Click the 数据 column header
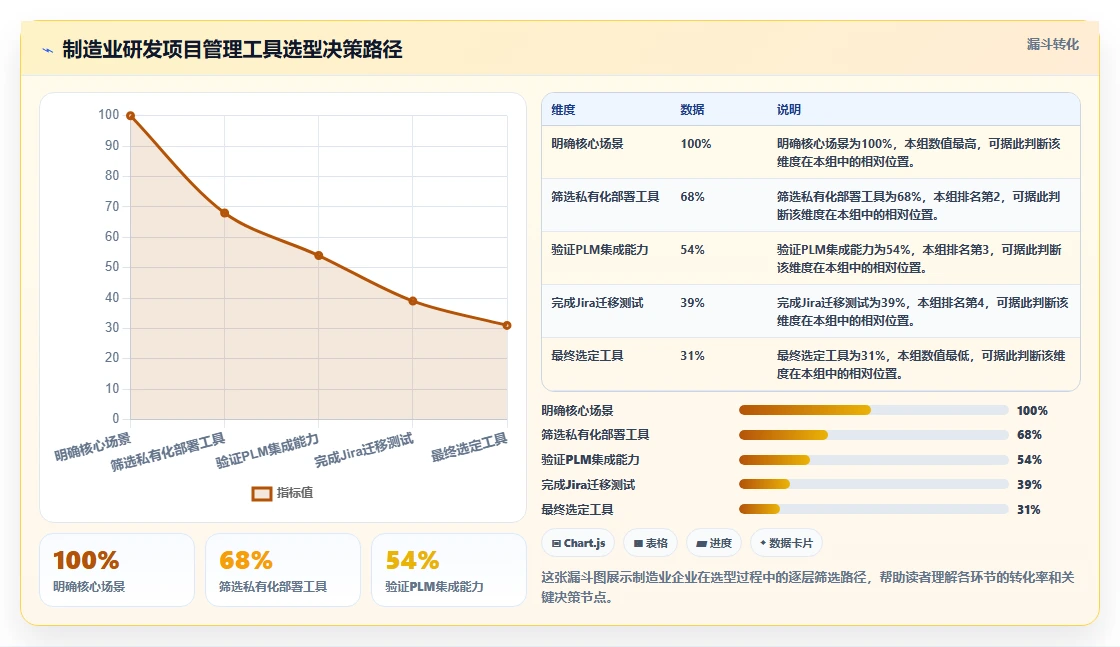1120x647 pixels. 692,110
